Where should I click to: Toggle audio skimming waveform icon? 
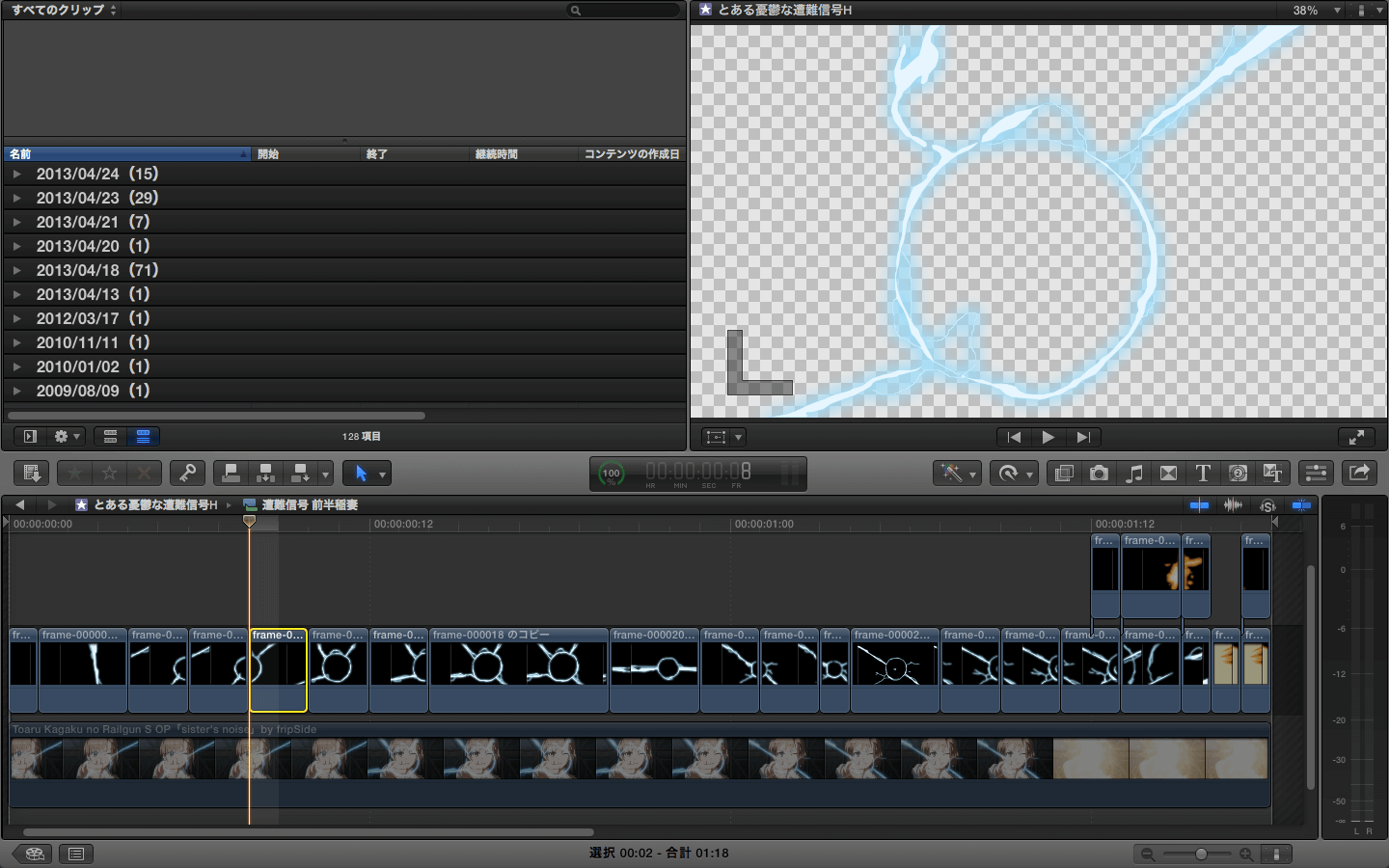1233,504
